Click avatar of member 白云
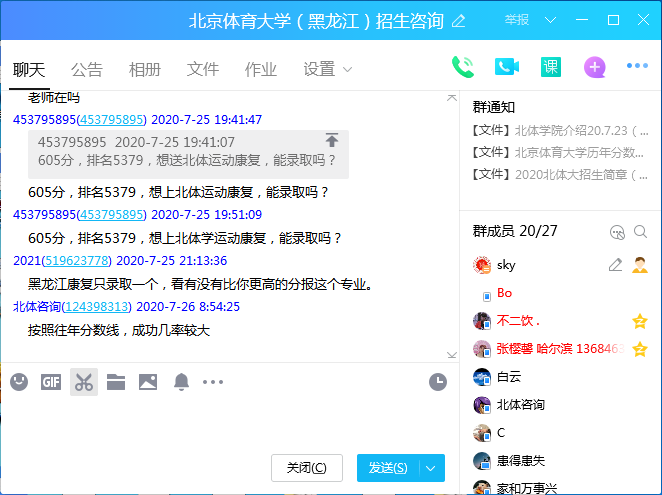 point(482,377)
